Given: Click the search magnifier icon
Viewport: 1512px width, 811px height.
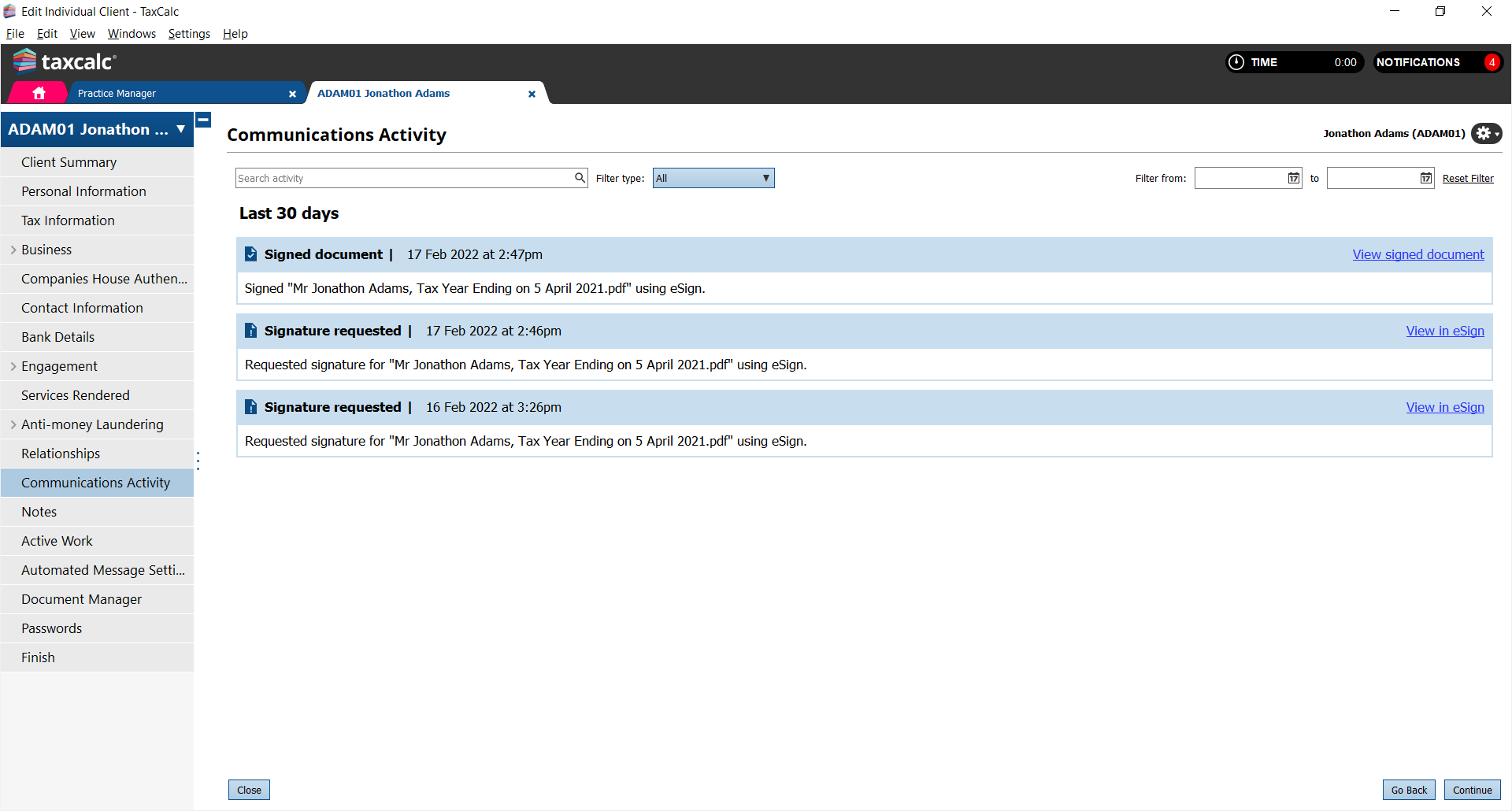Looking at the screenshot, I should pyautogui.click(x=580, y=178).
